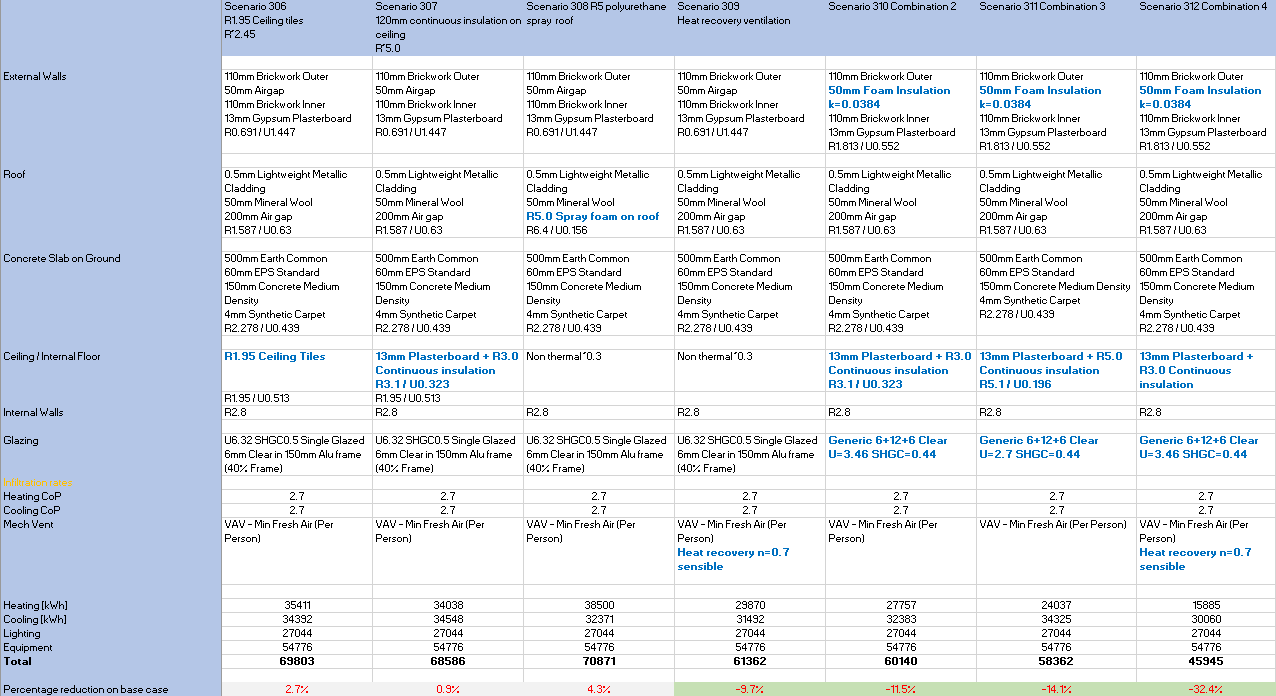Select the Mech Vent row label

click(30, 524)
